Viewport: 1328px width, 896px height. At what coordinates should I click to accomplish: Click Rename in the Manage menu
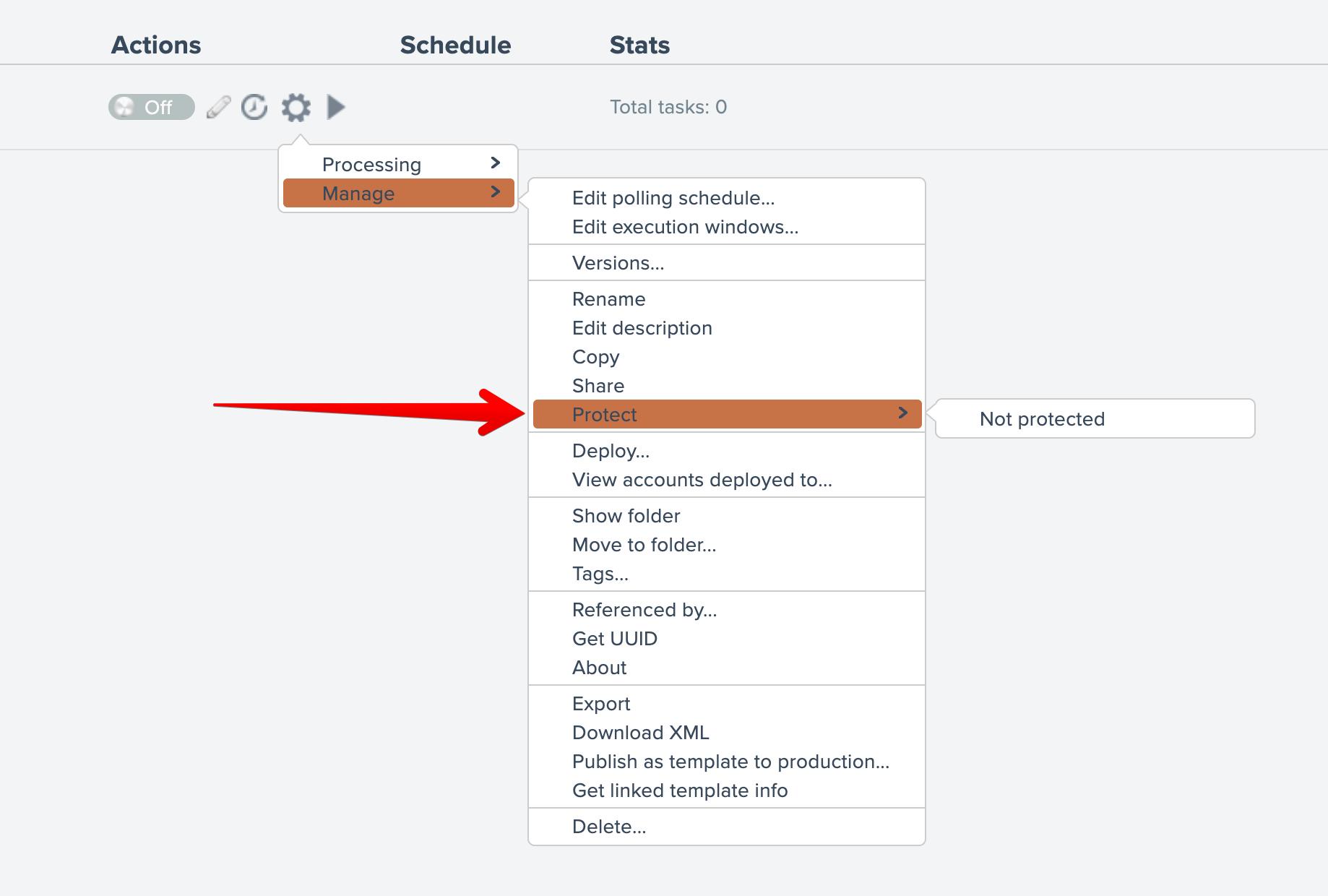click(x=608, y=299)
